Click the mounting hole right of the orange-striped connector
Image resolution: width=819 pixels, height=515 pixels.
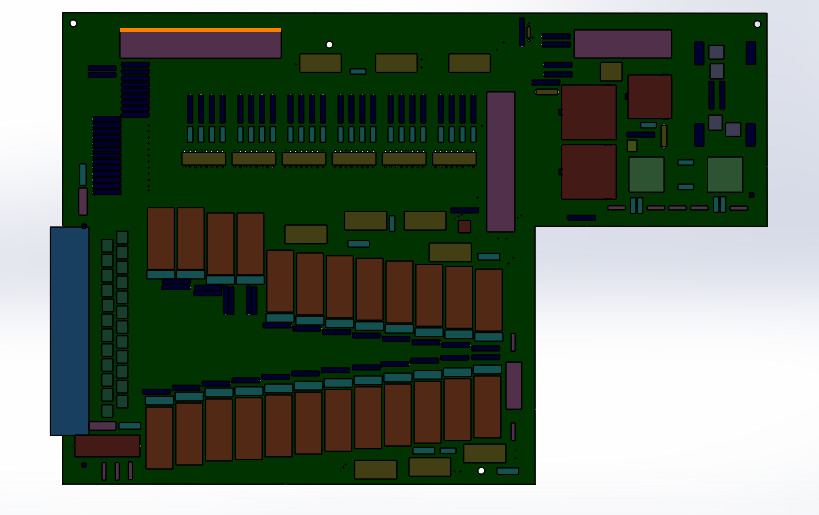click(330, 44)
